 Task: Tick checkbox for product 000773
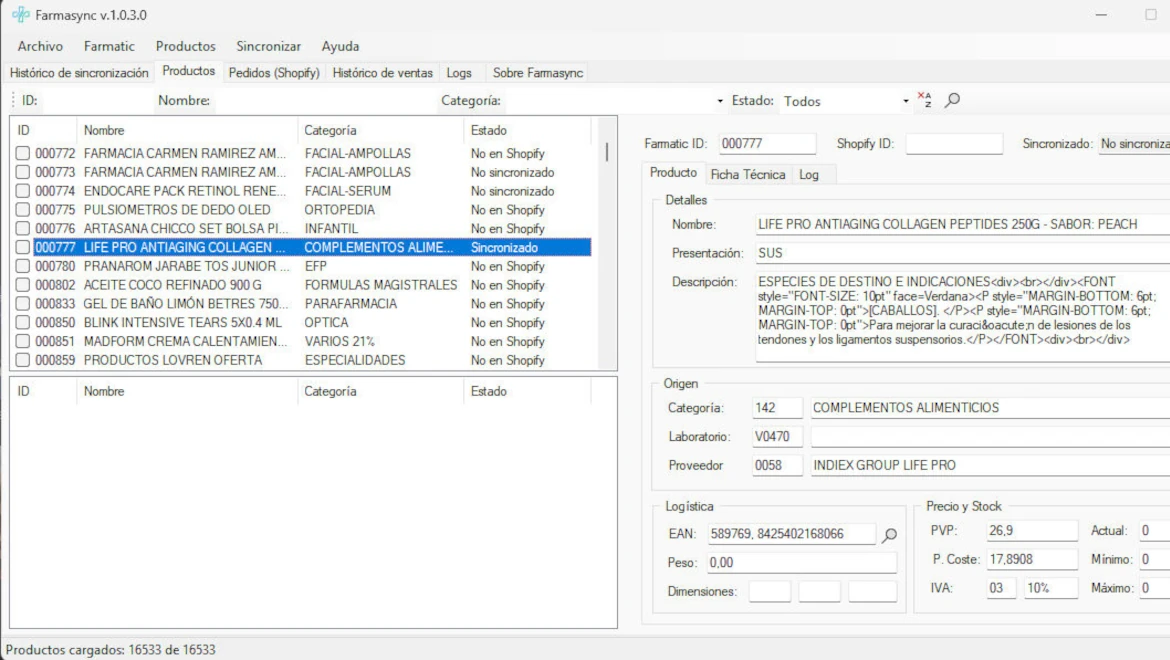click(x=22, y=172)
